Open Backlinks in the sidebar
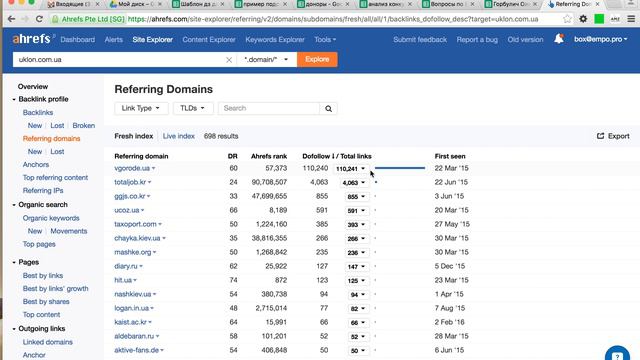 pyautogui.click(x=38, y=112)
